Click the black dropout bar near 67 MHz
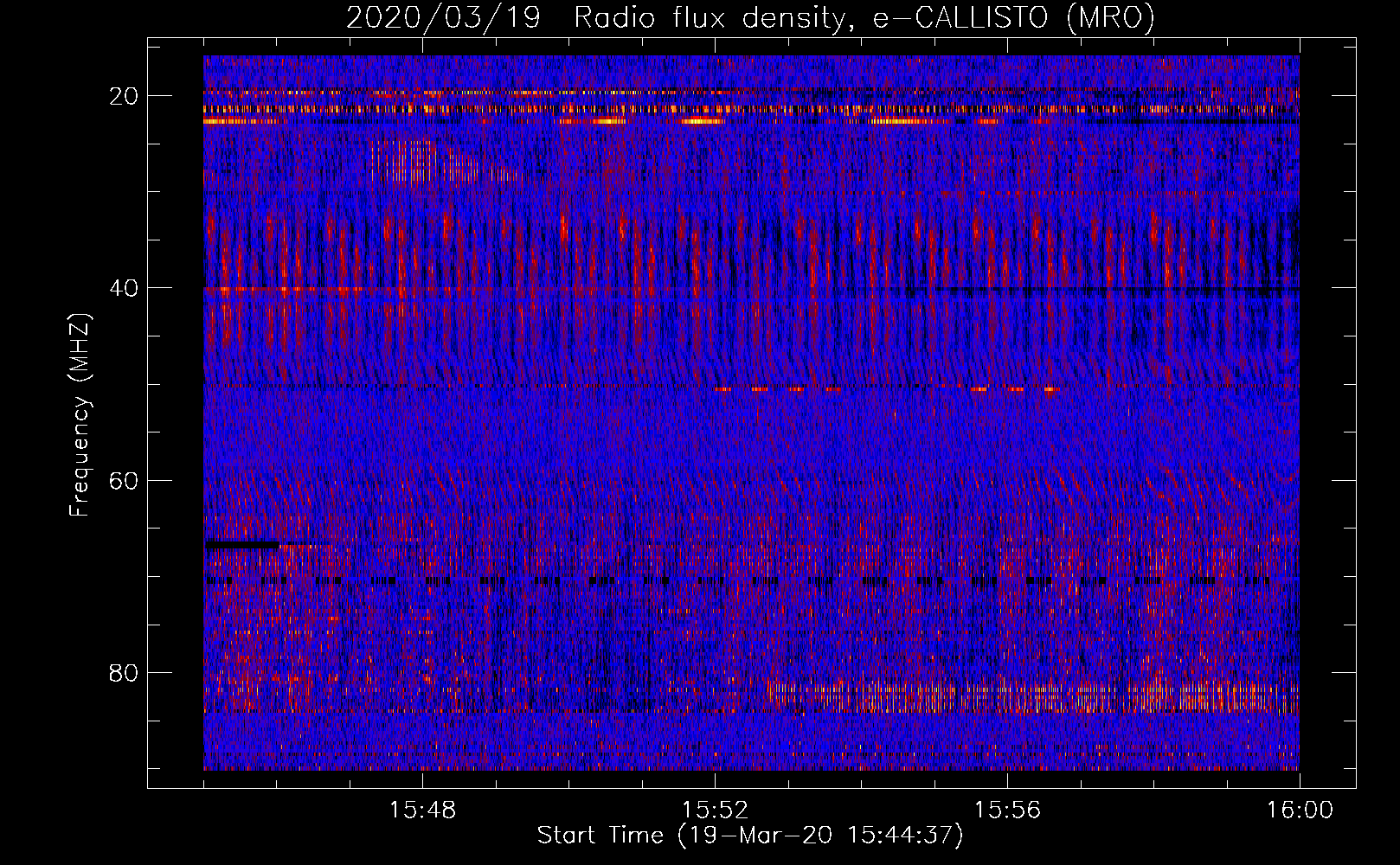 pyautogui.click(x=242, y=545)
